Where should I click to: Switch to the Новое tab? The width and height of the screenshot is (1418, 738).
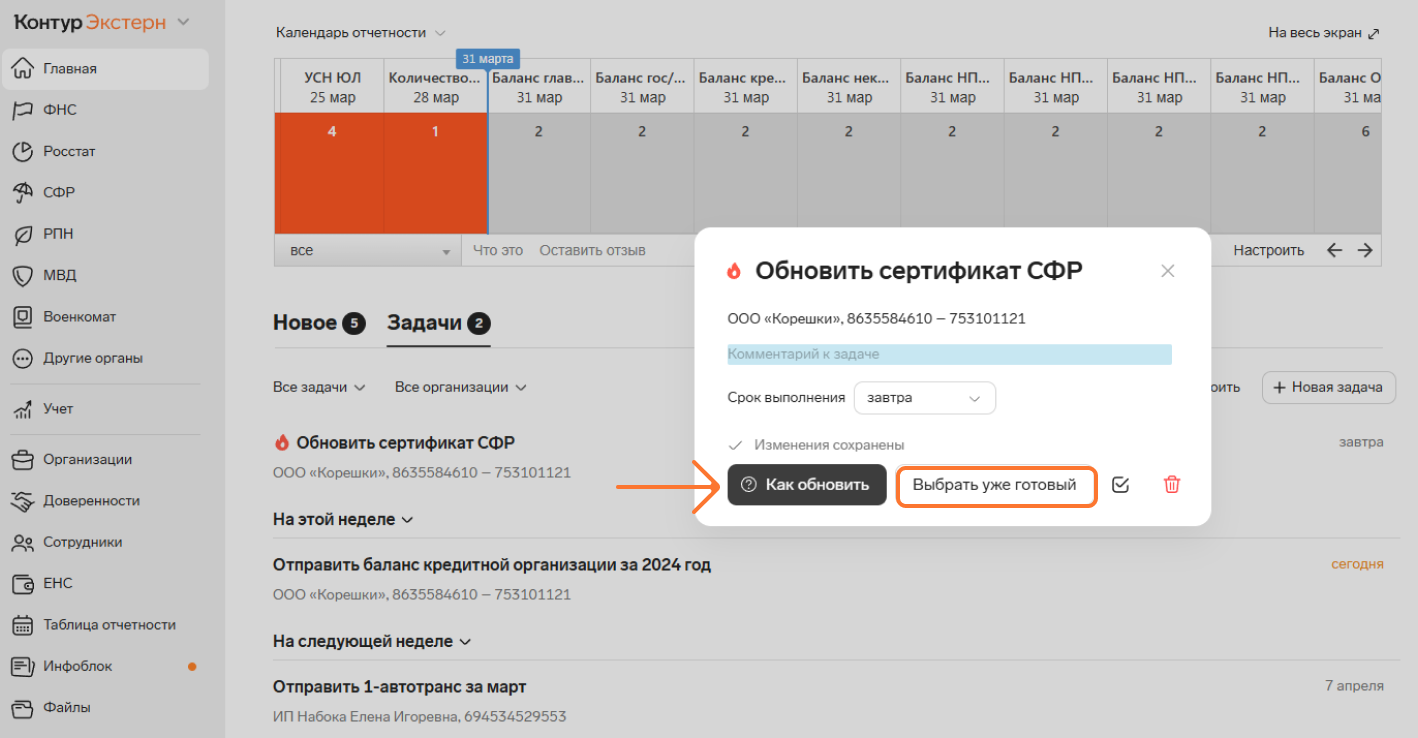pyautogui.click(x=319, y=323)
